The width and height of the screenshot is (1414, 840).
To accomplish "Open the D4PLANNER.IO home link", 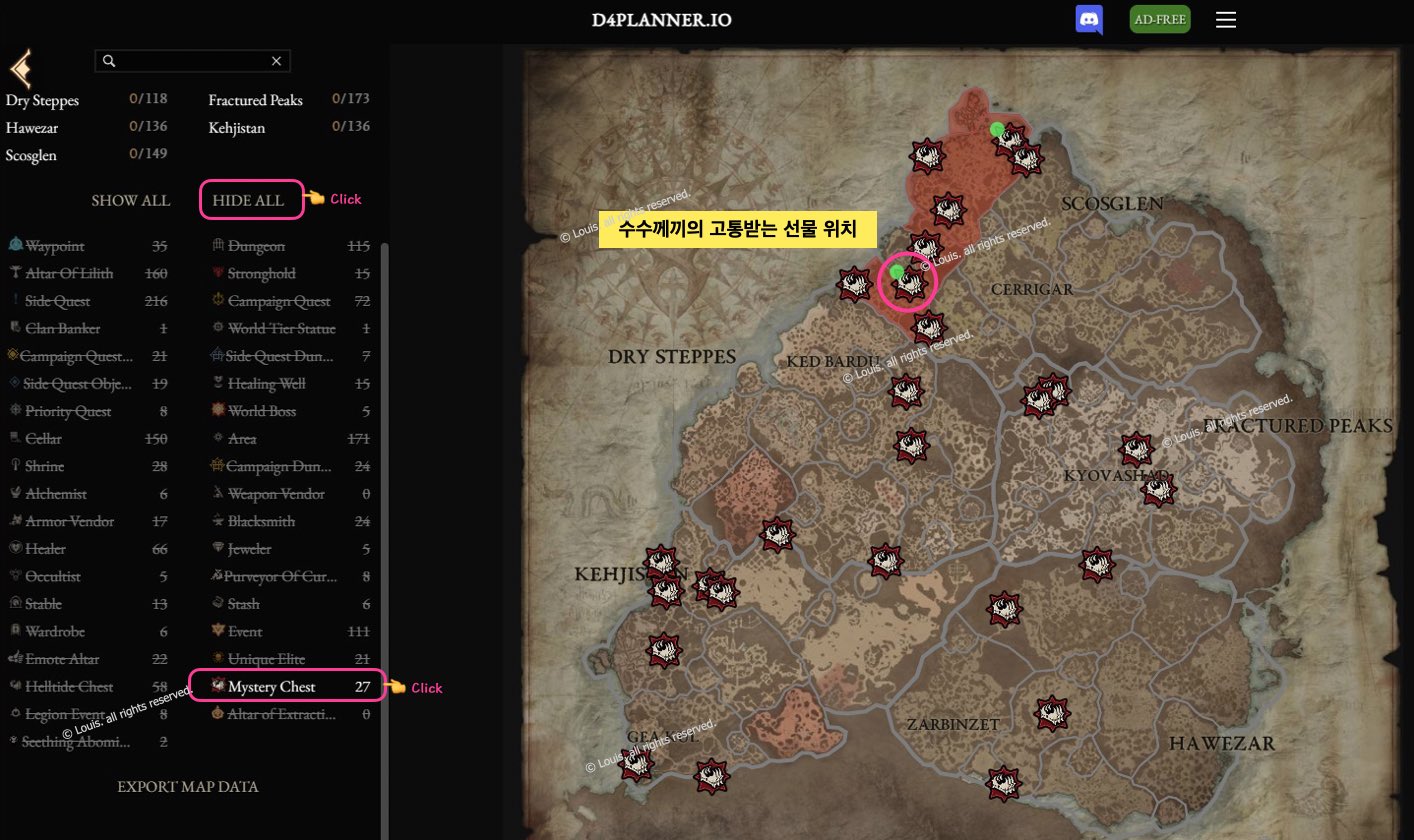I will 661,20.
